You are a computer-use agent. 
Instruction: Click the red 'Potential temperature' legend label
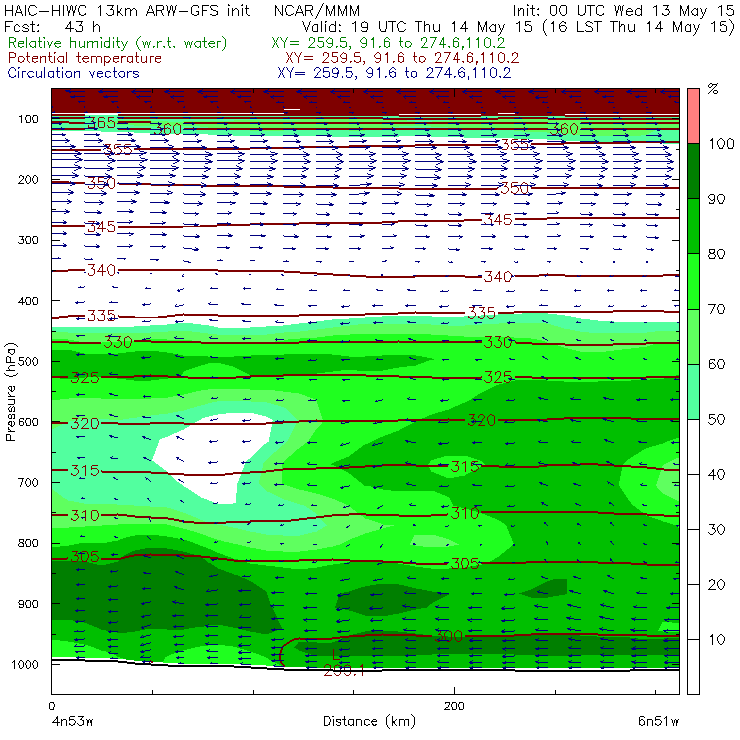[x=85, y=58]
